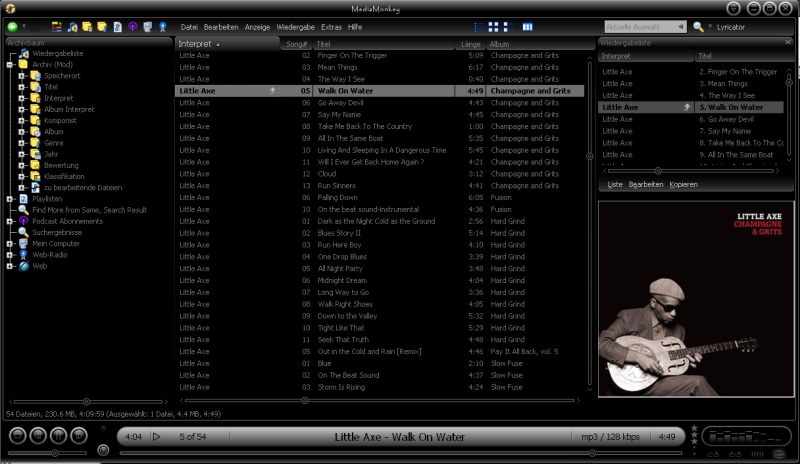Expand the Speicherort tree node
The image size is (800, 464).
21,76
